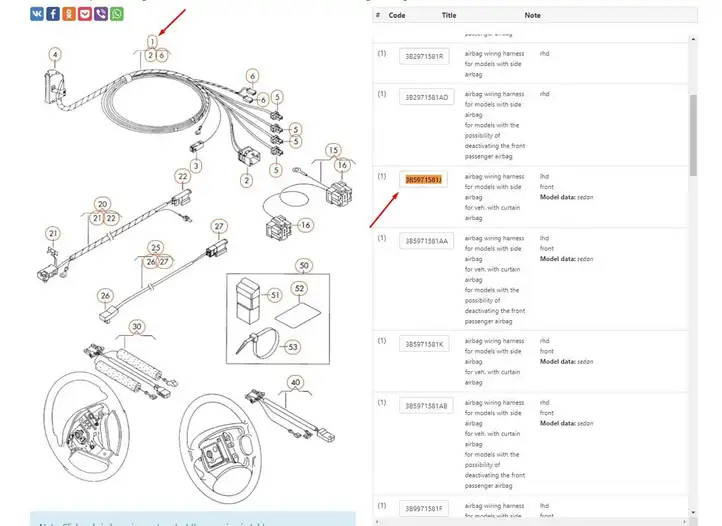
Task: Select callout number 50 on diagram
Action: [x=303, y=265]
